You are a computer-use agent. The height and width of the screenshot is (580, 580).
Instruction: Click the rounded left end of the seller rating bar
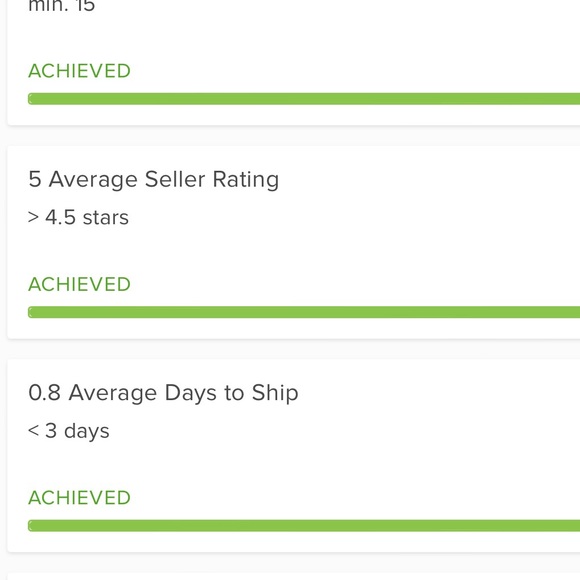tap(31, 312)
